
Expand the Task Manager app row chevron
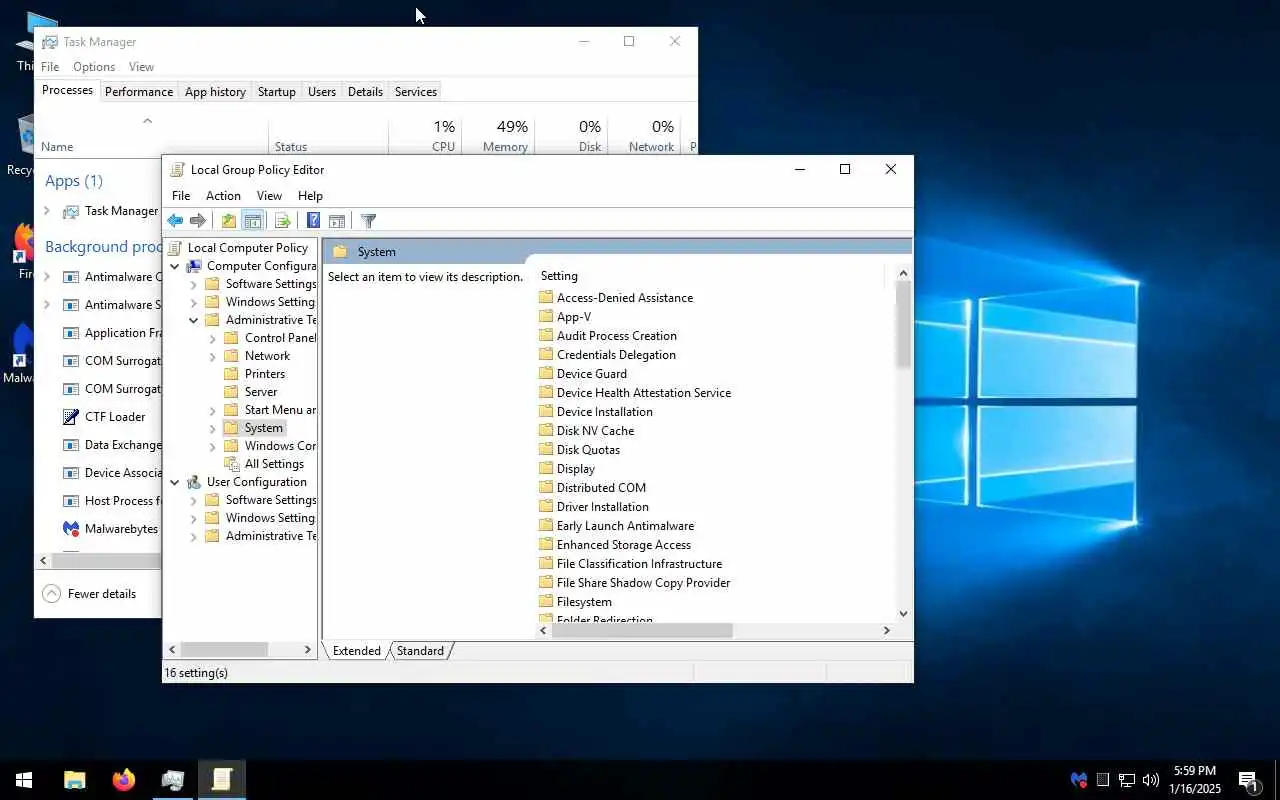tap(47, 211)
